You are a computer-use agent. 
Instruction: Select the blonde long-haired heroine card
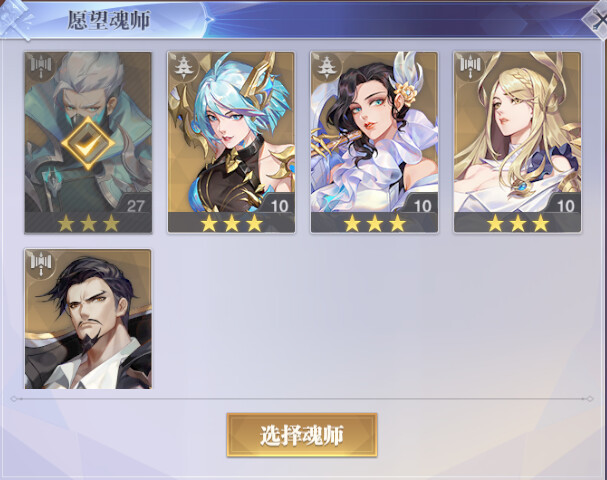coord(518,142)
